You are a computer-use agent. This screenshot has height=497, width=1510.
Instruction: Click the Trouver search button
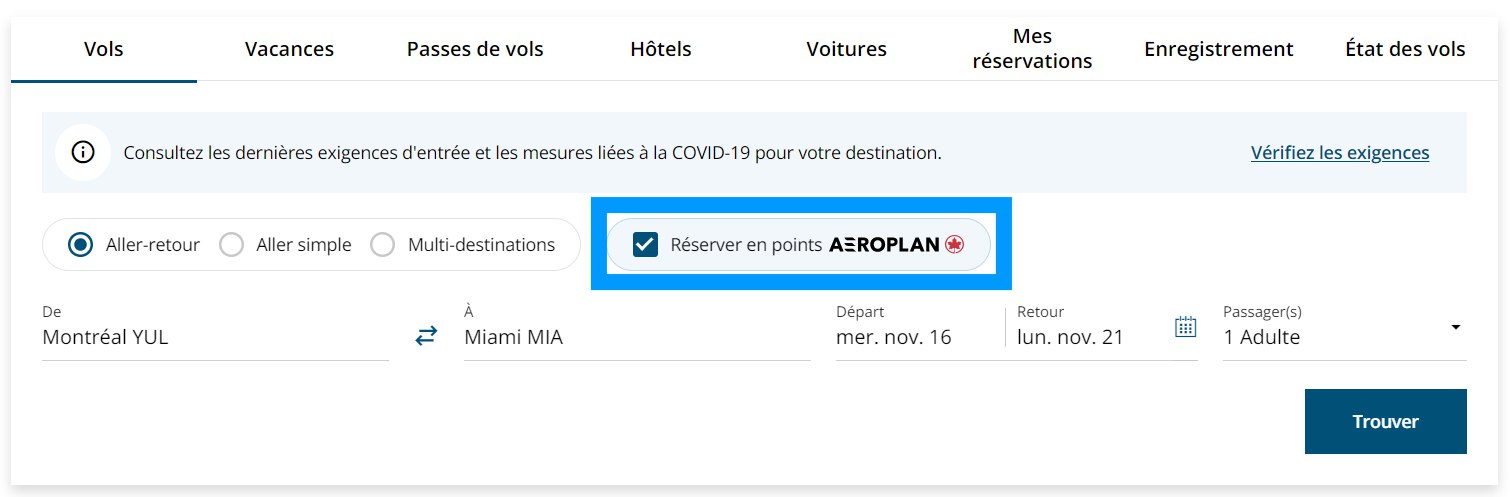click(x=1385, y=421)
